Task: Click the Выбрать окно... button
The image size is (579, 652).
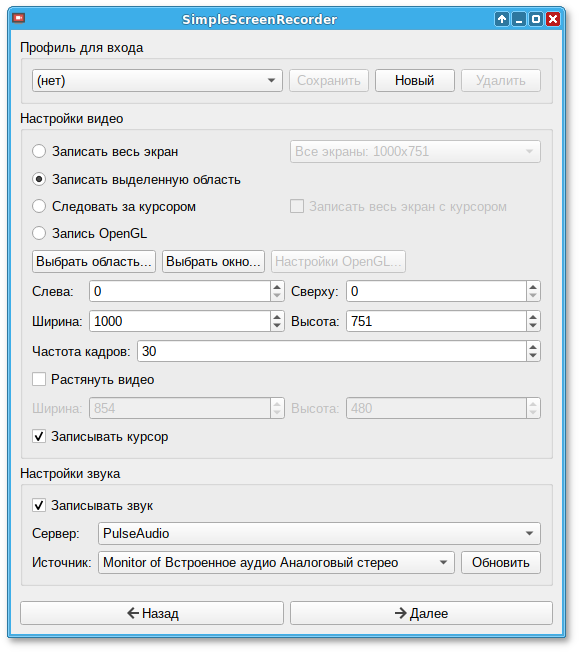Action: coord(213,262)
